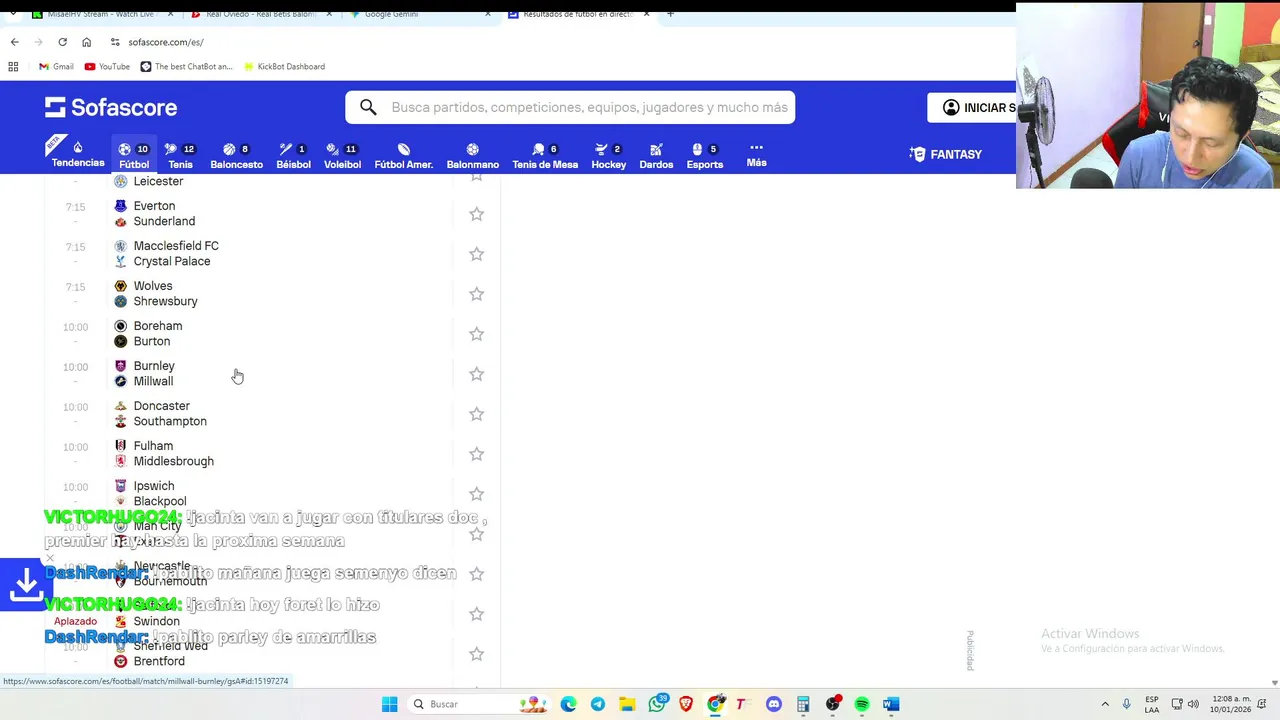Click the Sofascore logo

coord(111,107)
